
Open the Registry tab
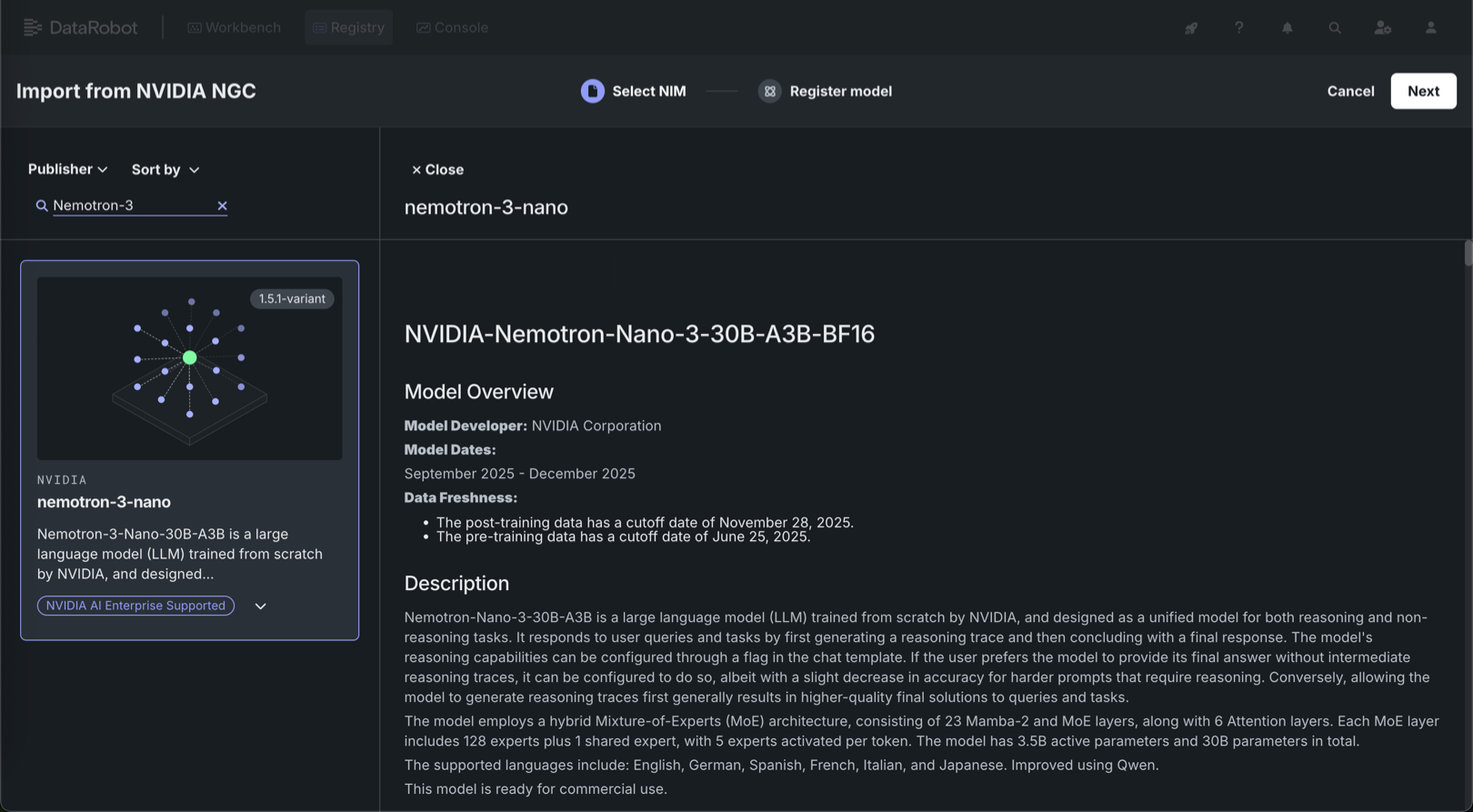(x=348, y=27)
